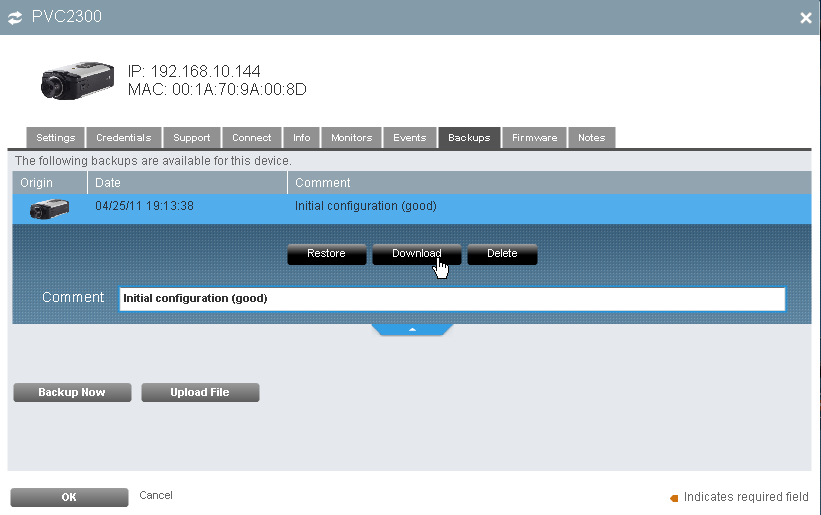Image resolution: width=821 pixels, height=515 pixels.
Task: Click the refresh arrows icon beside PVC2300
Action: click(x=15, y=17)
